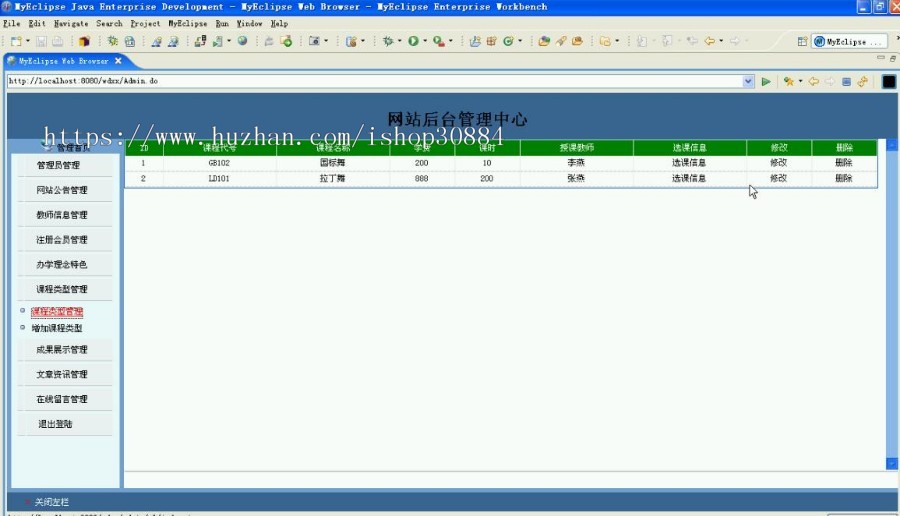This screenshot has width=900, height=516.
Task: Click the browser Back arrow icon
Action: point(814,82)
